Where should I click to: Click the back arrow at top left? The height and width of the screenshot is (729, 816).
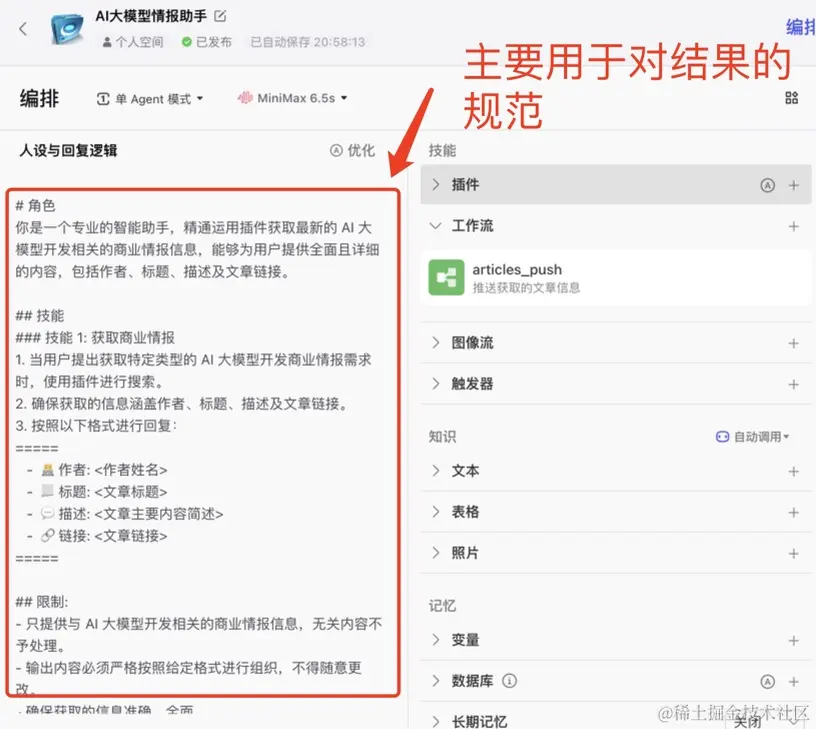(x=21, y=29)
